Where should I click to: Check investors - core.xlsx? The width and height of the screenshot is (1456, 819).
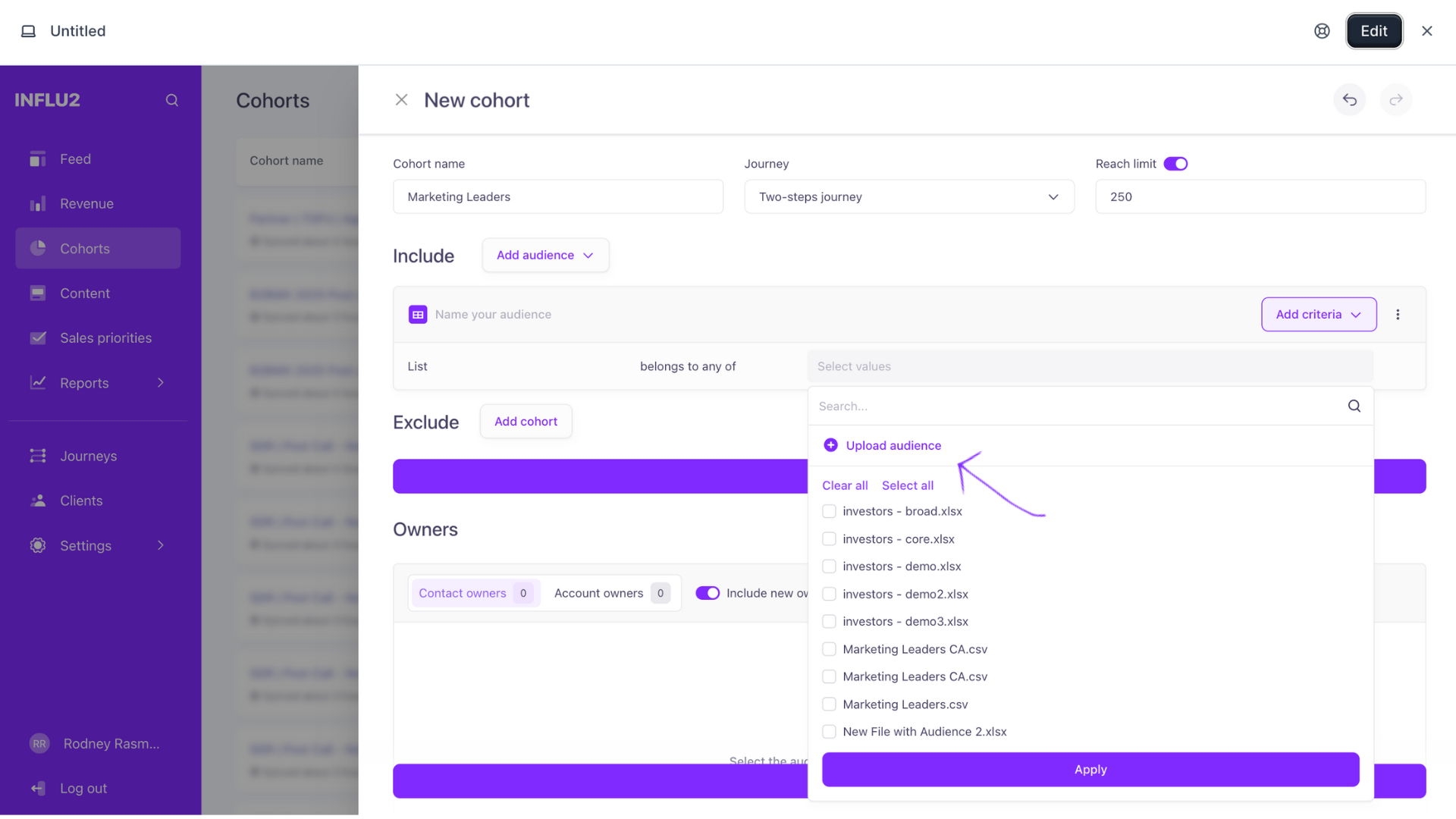click(829, 539)
